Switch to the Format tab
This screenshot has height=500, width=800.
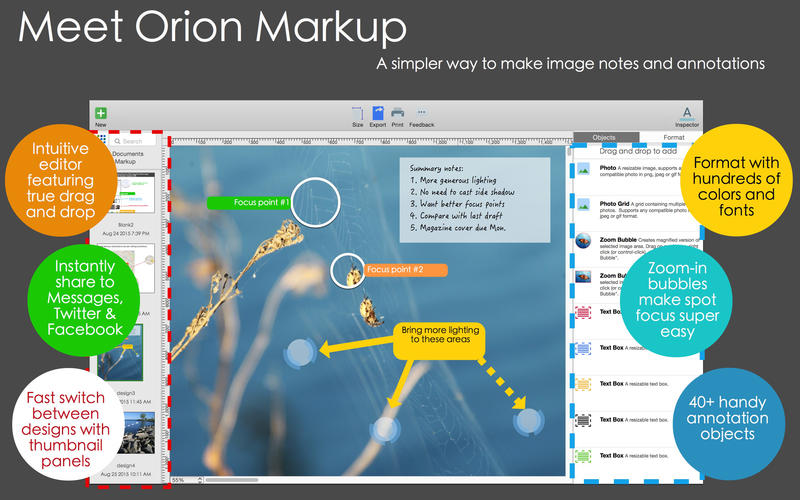(673, 137)
